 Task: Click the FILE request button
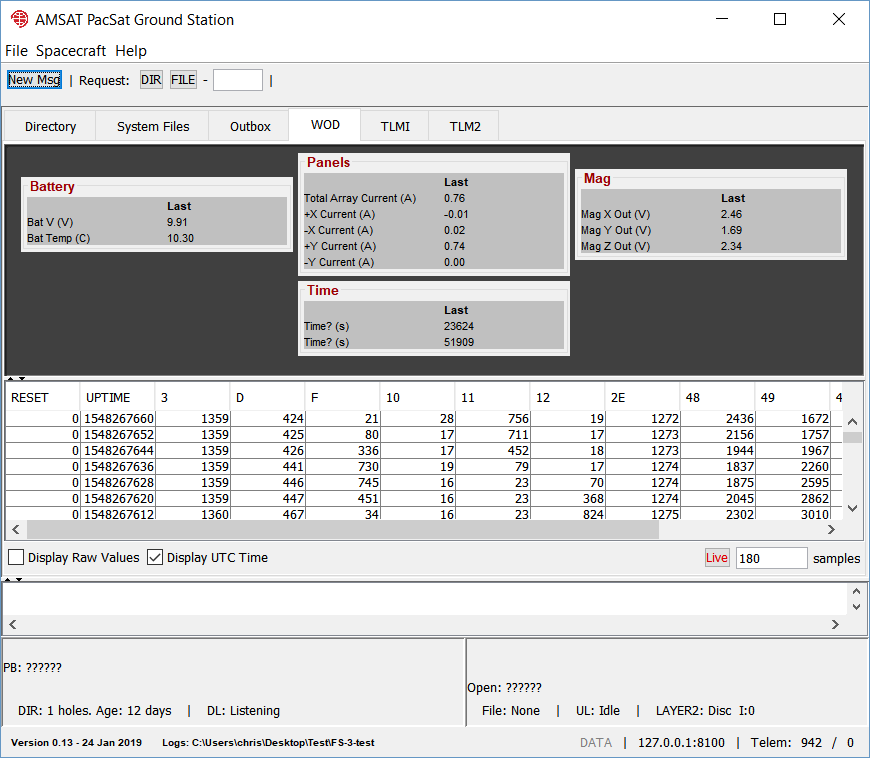(x=183, y=80)
